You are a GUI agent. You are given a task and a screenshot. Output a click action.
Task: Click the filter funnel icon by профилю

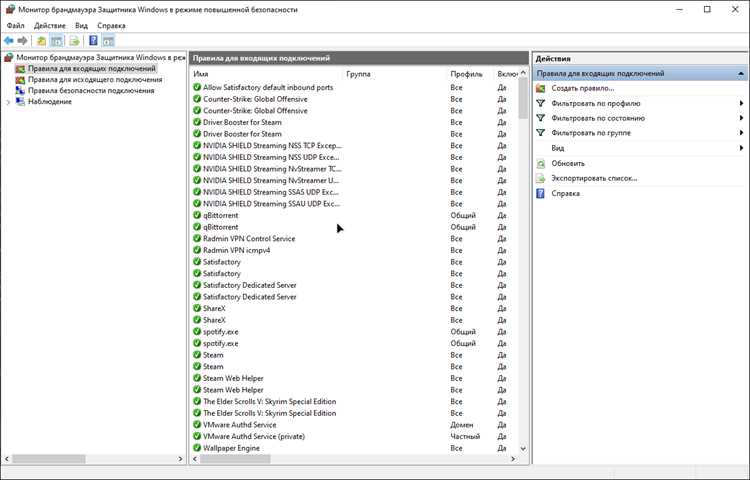point(540,103)
